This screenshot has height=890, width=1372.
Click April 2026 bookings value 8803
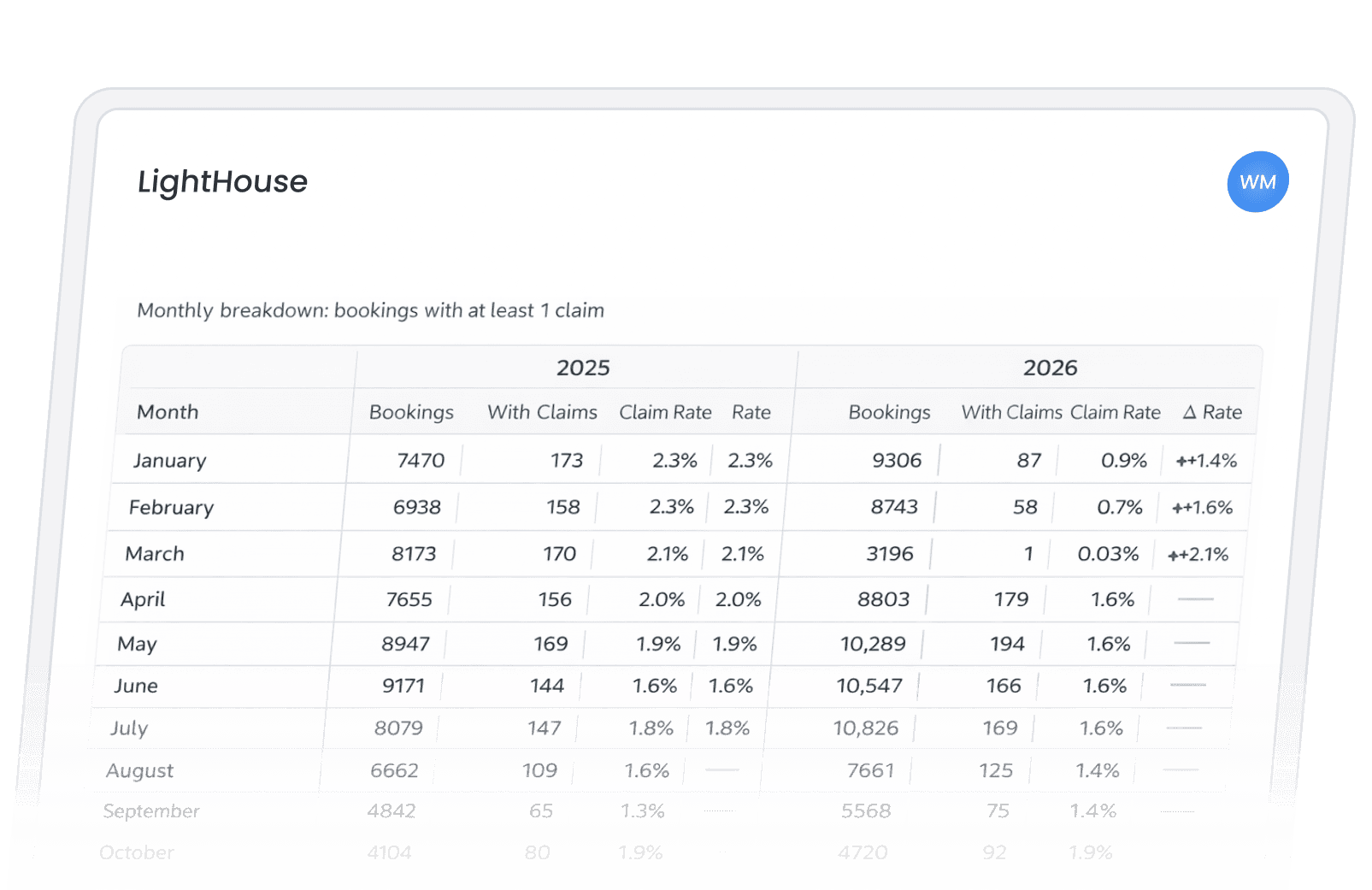[x=883, y=599]
